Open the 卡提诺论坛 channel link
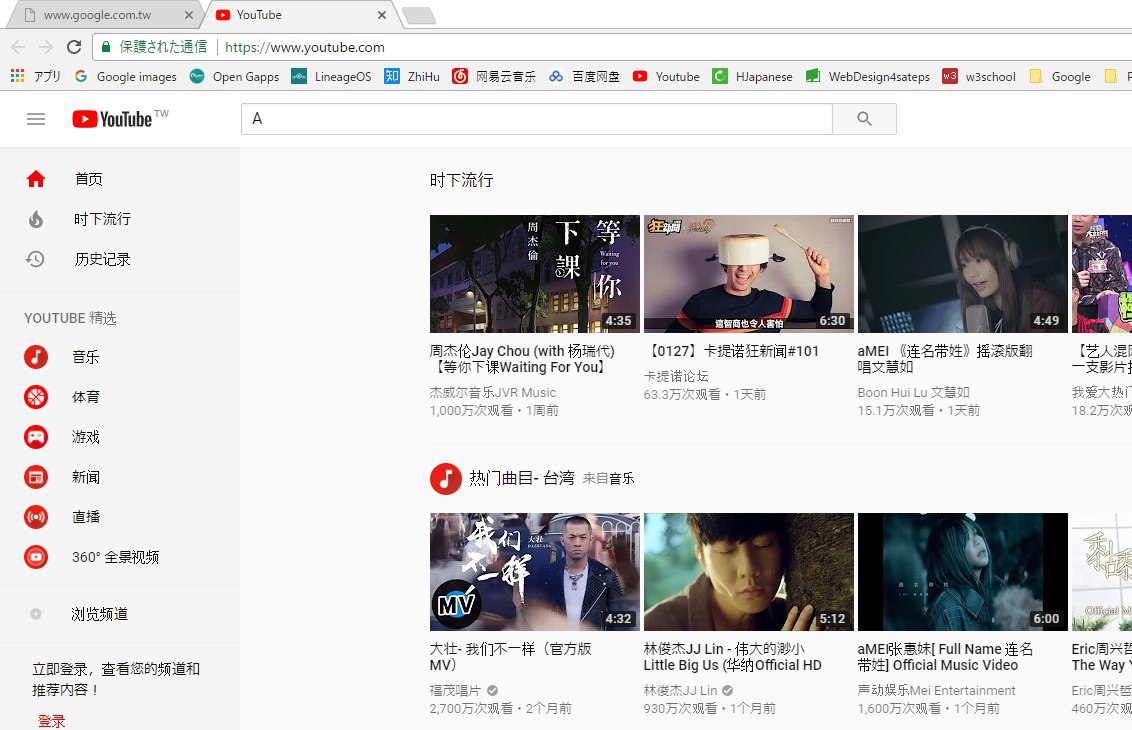The image size is (1132, 730). click(676, 376)
